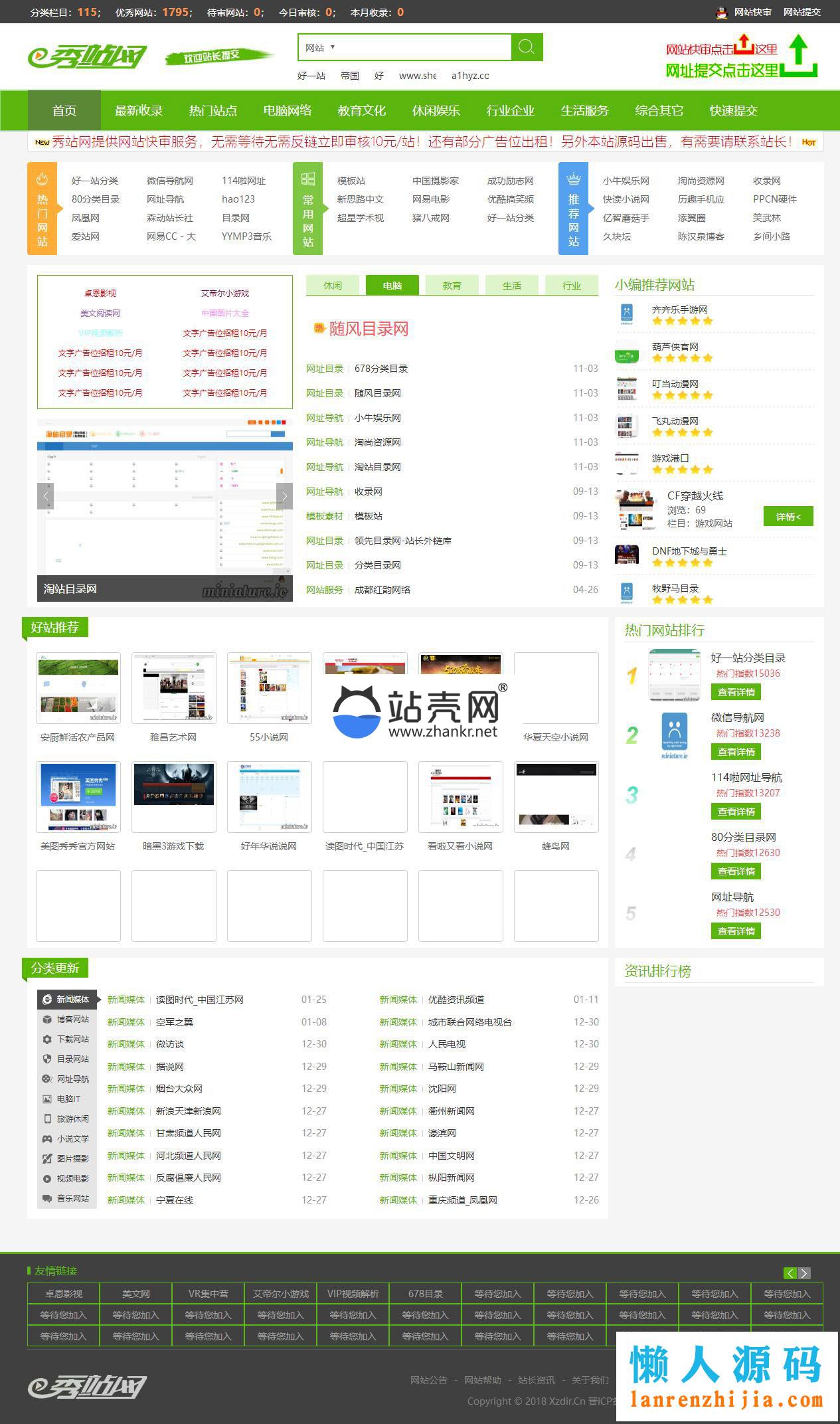
Task: Go to next slide in the carousel
Action: click(x=284, y=495)
